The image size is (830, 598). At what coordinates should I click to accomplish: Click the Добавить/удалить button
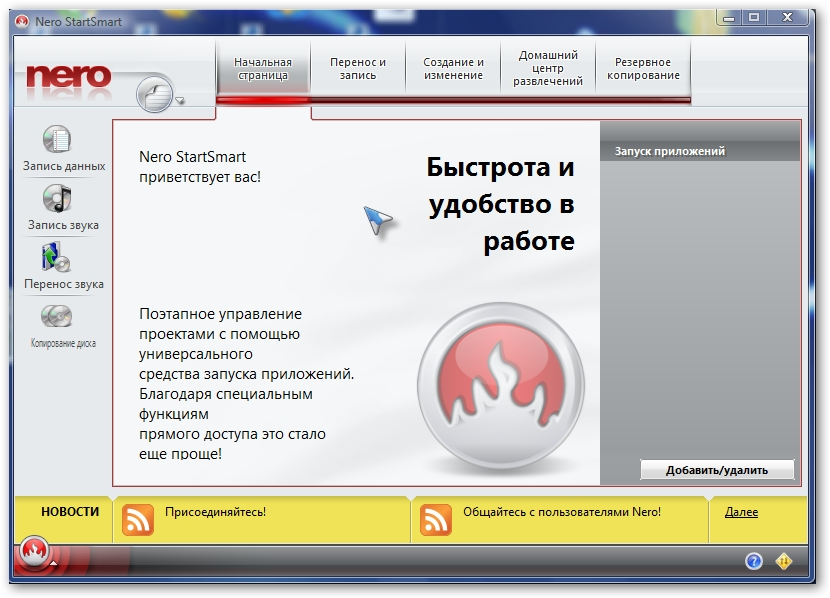pyautogui.click(x=717, y=470)
